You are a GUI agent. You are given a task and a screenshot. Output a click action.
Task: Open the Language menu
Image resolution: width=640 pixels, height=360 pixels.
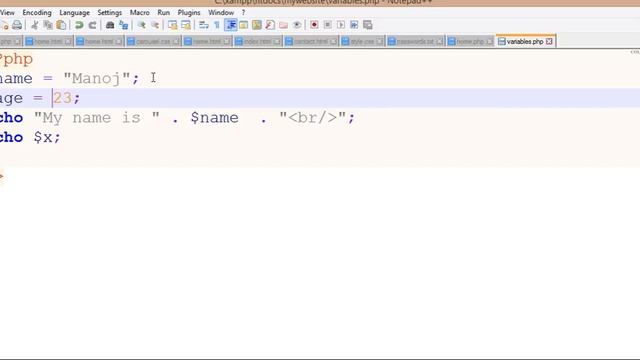(x=74, y=13)
